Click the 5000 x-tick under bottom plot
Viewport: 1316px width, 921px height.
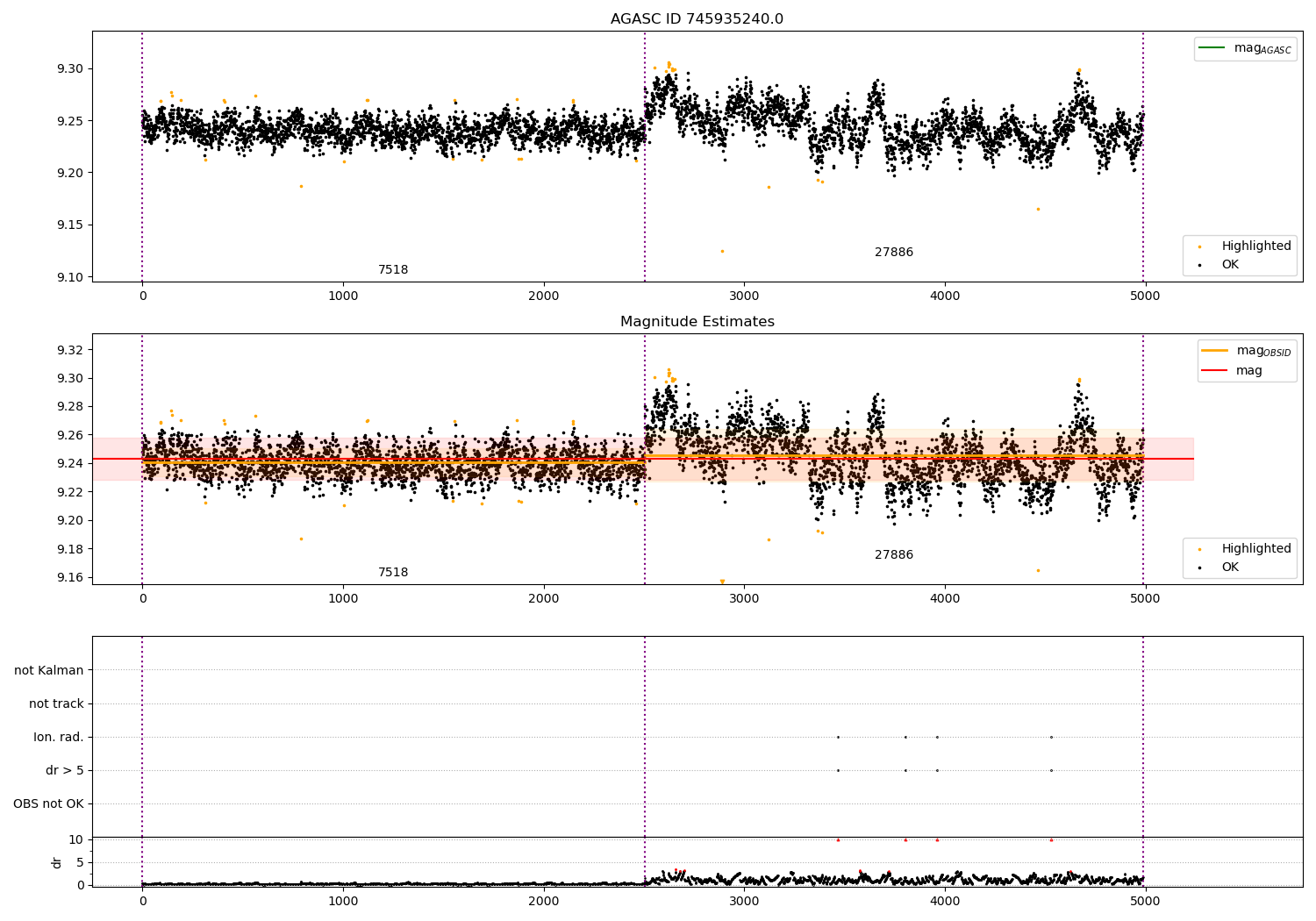[1145, 901]
